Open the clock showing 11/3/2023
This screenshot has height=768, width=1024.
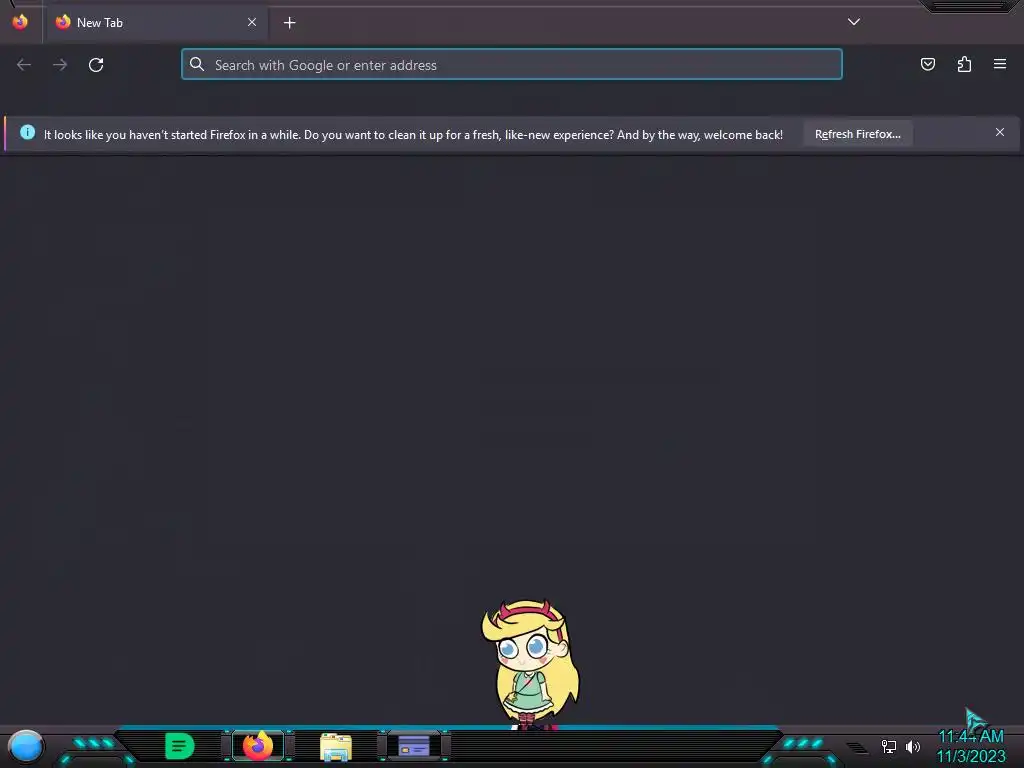(971, 746)
